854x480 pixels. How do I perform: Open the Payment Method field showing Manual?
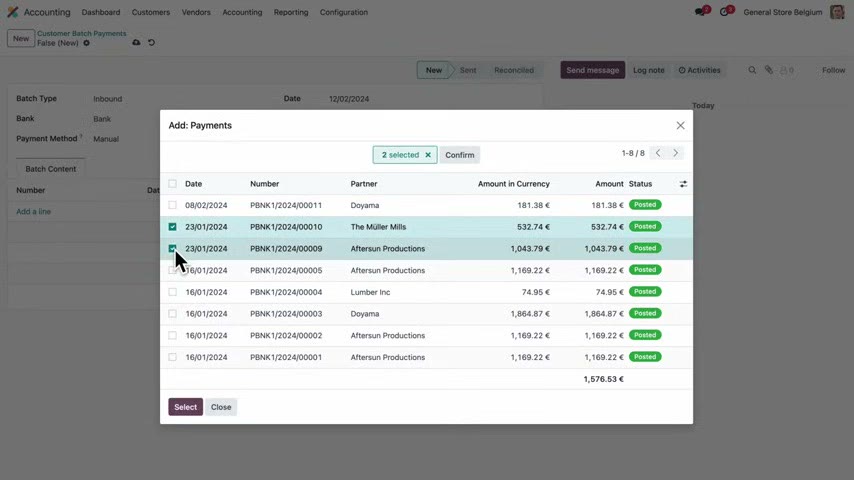[106, 139]
